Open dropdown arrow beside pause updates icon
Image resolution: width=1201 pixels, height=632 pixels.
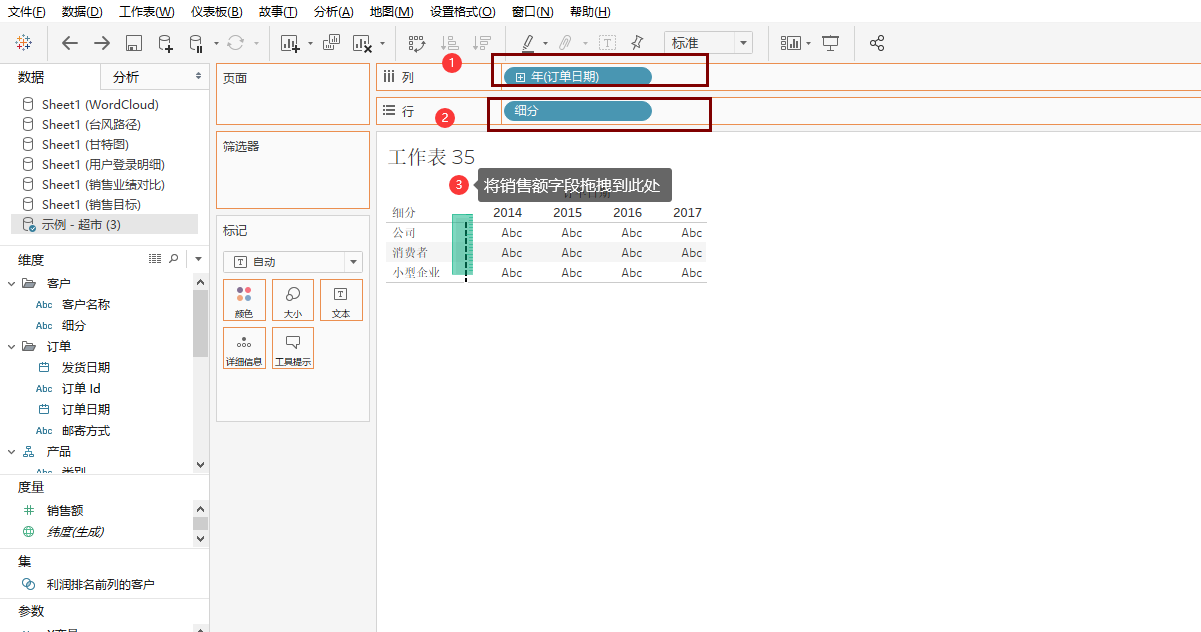click(x=214, y=43)
